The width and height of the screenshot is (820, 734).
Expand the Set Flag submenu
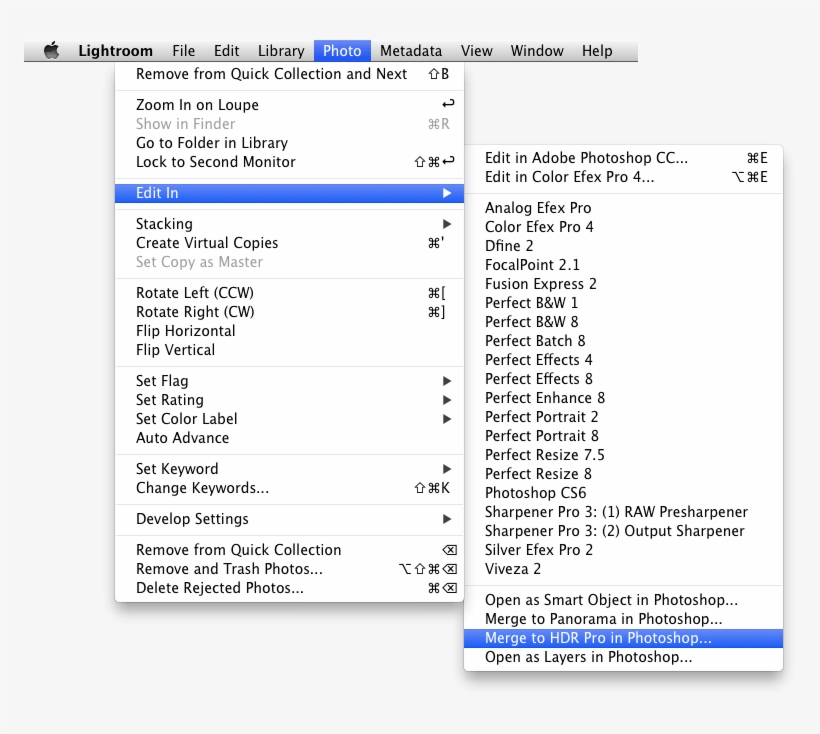[x=289, y=381]
